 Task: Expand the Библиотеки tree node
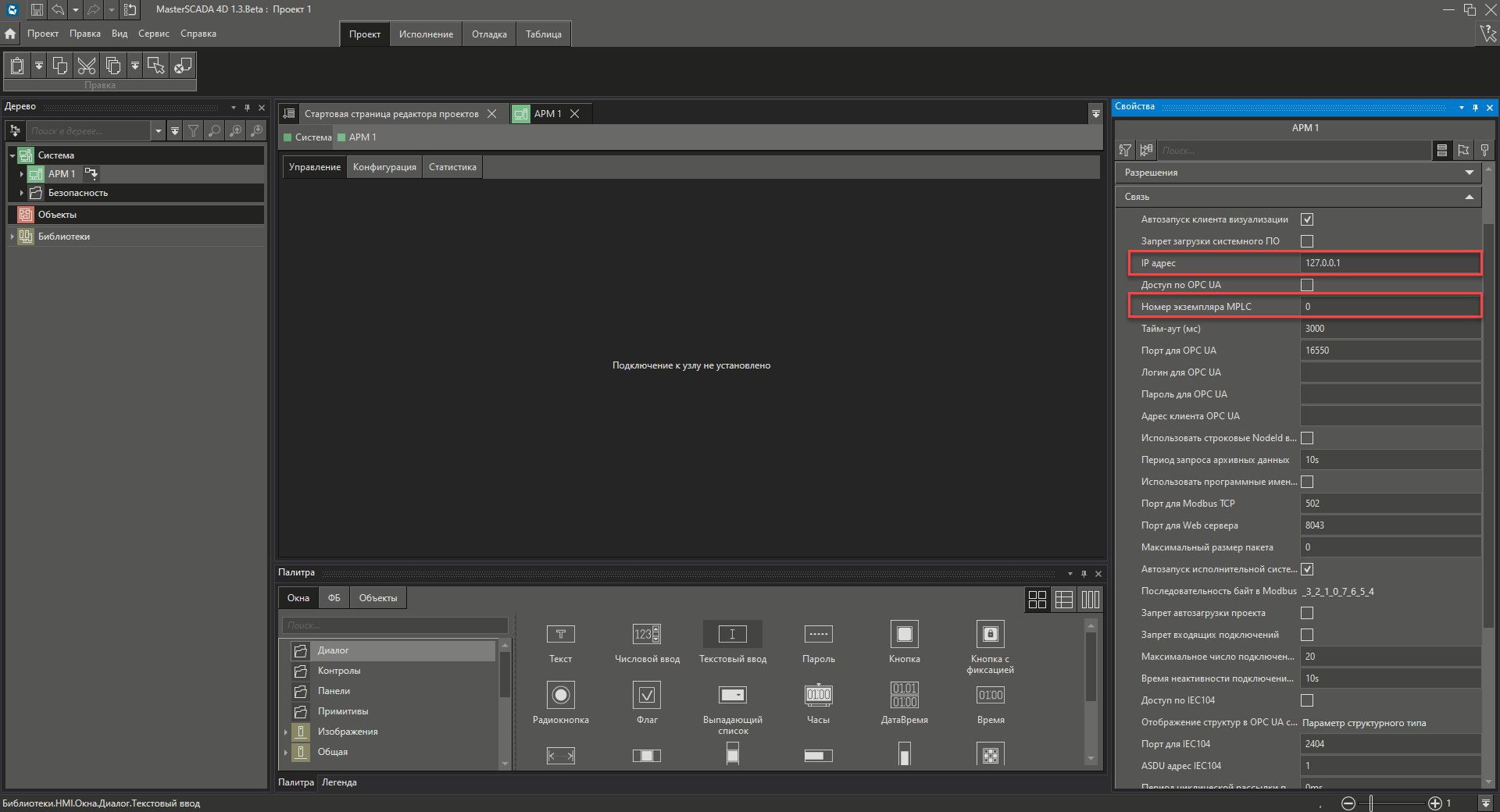(12, 237)
